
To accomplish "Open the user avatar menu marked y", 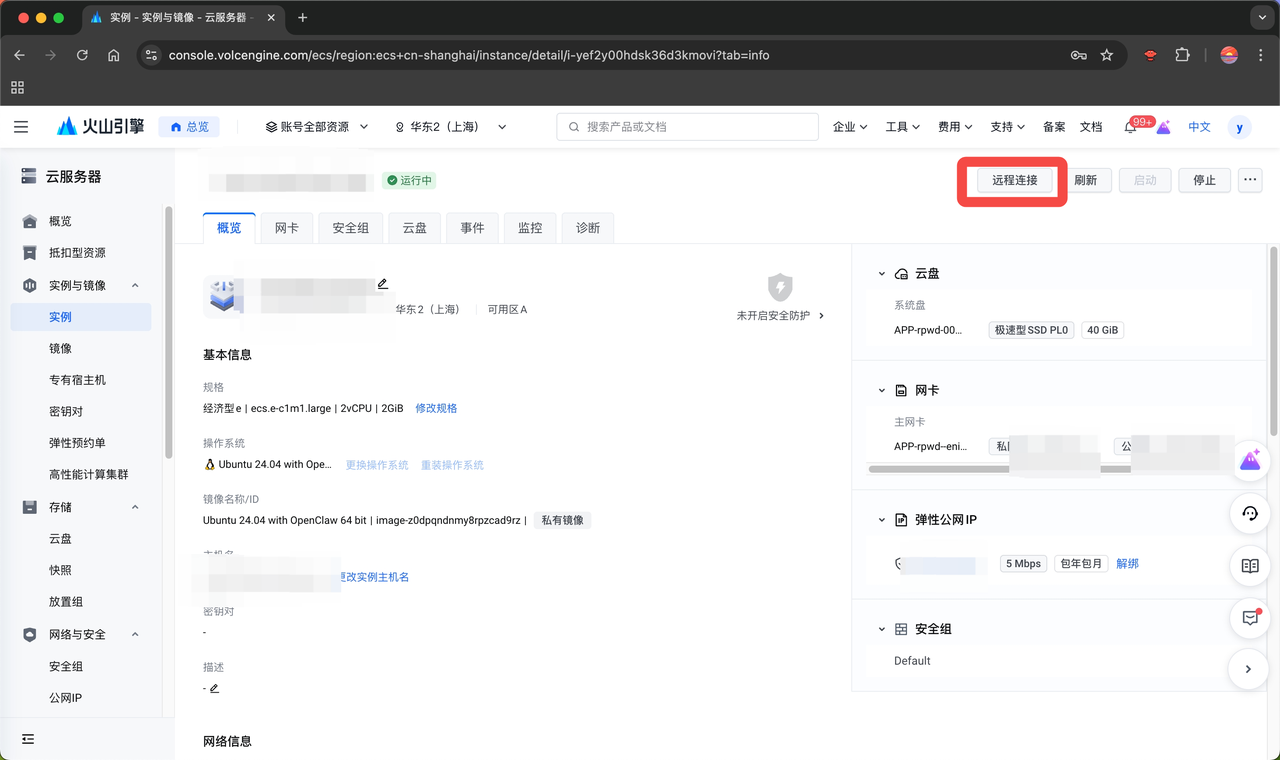I will click(x=1239, y=126).
